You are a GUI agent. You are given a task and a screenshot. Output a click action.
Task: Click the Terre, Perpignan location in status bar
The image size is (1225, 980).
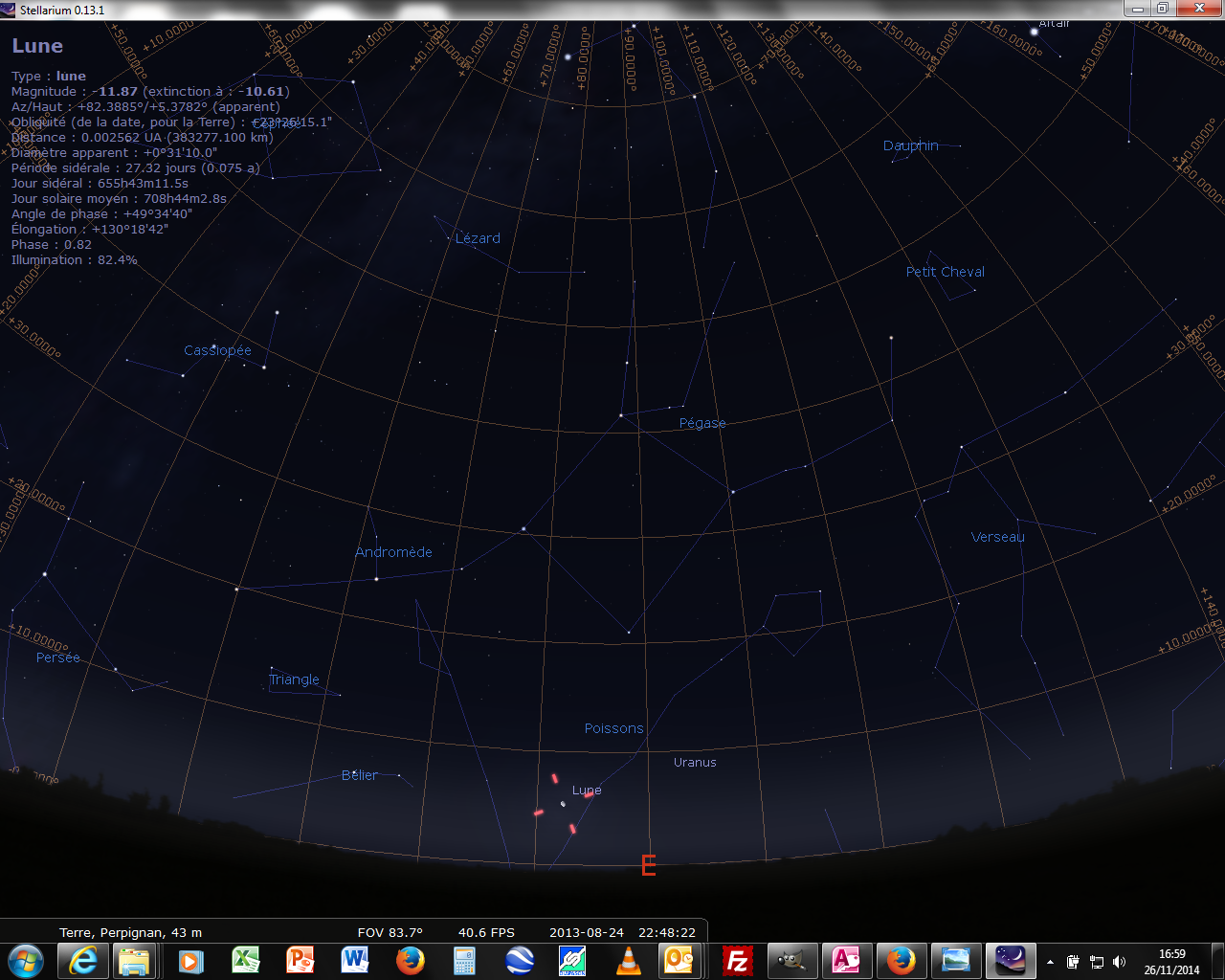pyautogui.click(x=130, y=932)
